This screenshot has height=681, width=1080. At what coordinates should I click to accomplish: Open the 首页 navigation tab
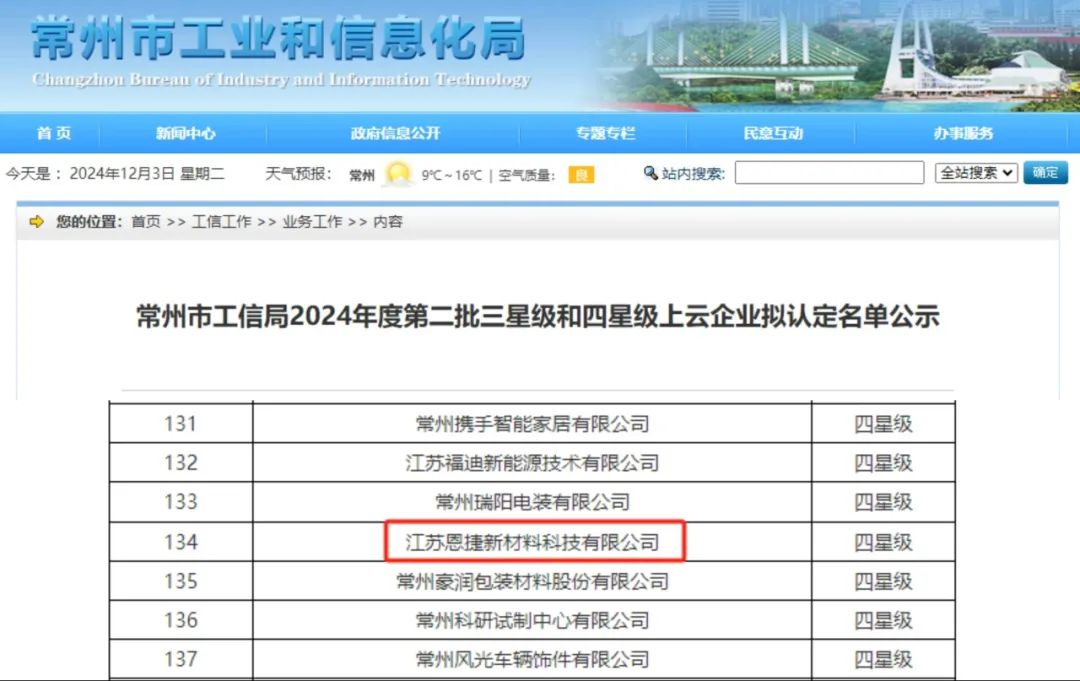(54, 133)
